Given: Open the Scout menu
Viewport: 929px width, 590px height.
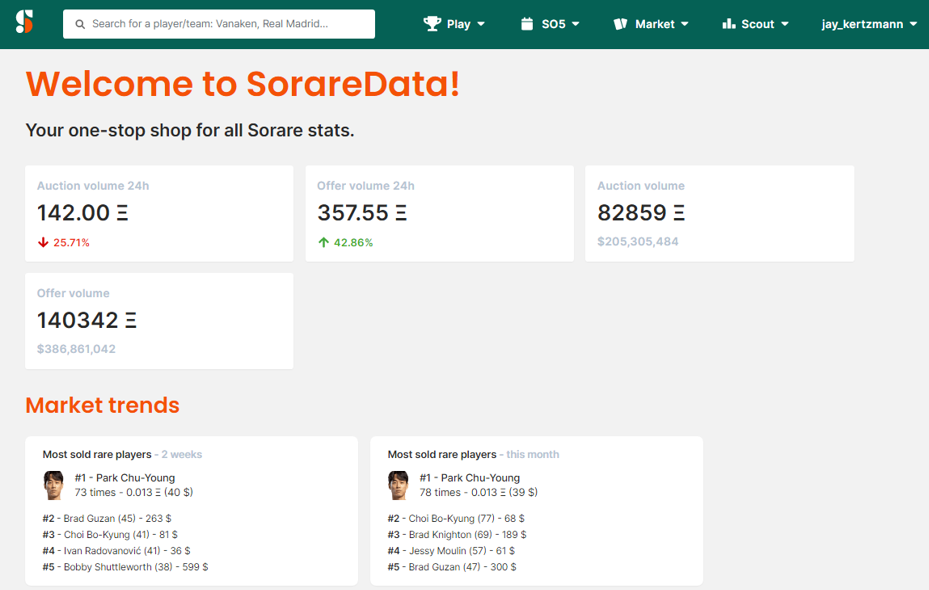Looking at the screenshot, I should coord(755,24).
